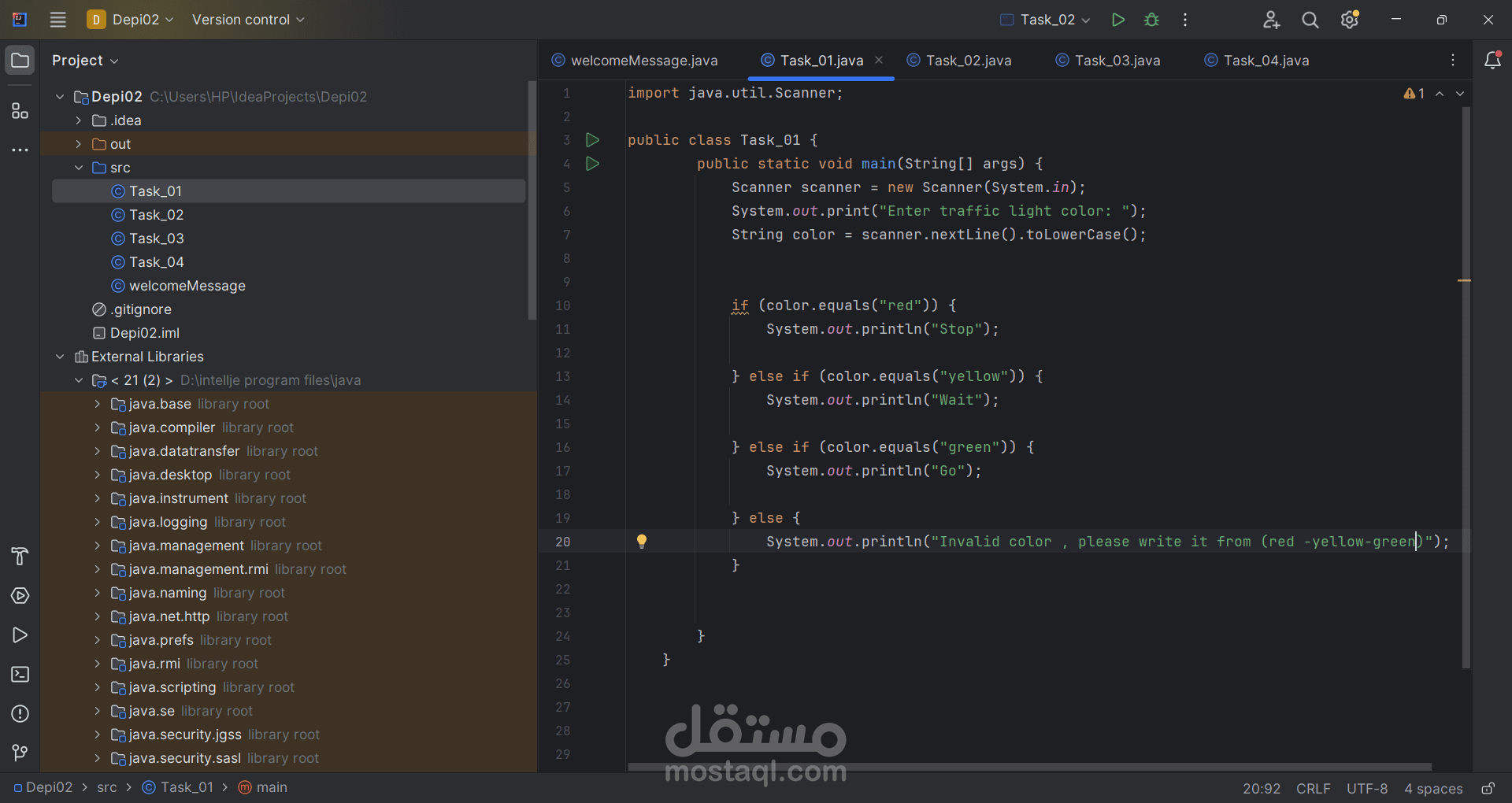Image resolution: width=1512 pixels, height=803 pixels.
Task: Toggle the Project tool window folder icon
Action: point(20,61)
